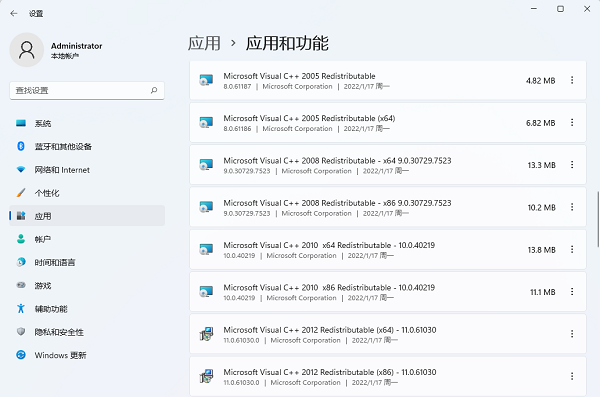600x397 pixels.
Task: Click the app list vertical scrollbar thumb
Action: point(598,219)
